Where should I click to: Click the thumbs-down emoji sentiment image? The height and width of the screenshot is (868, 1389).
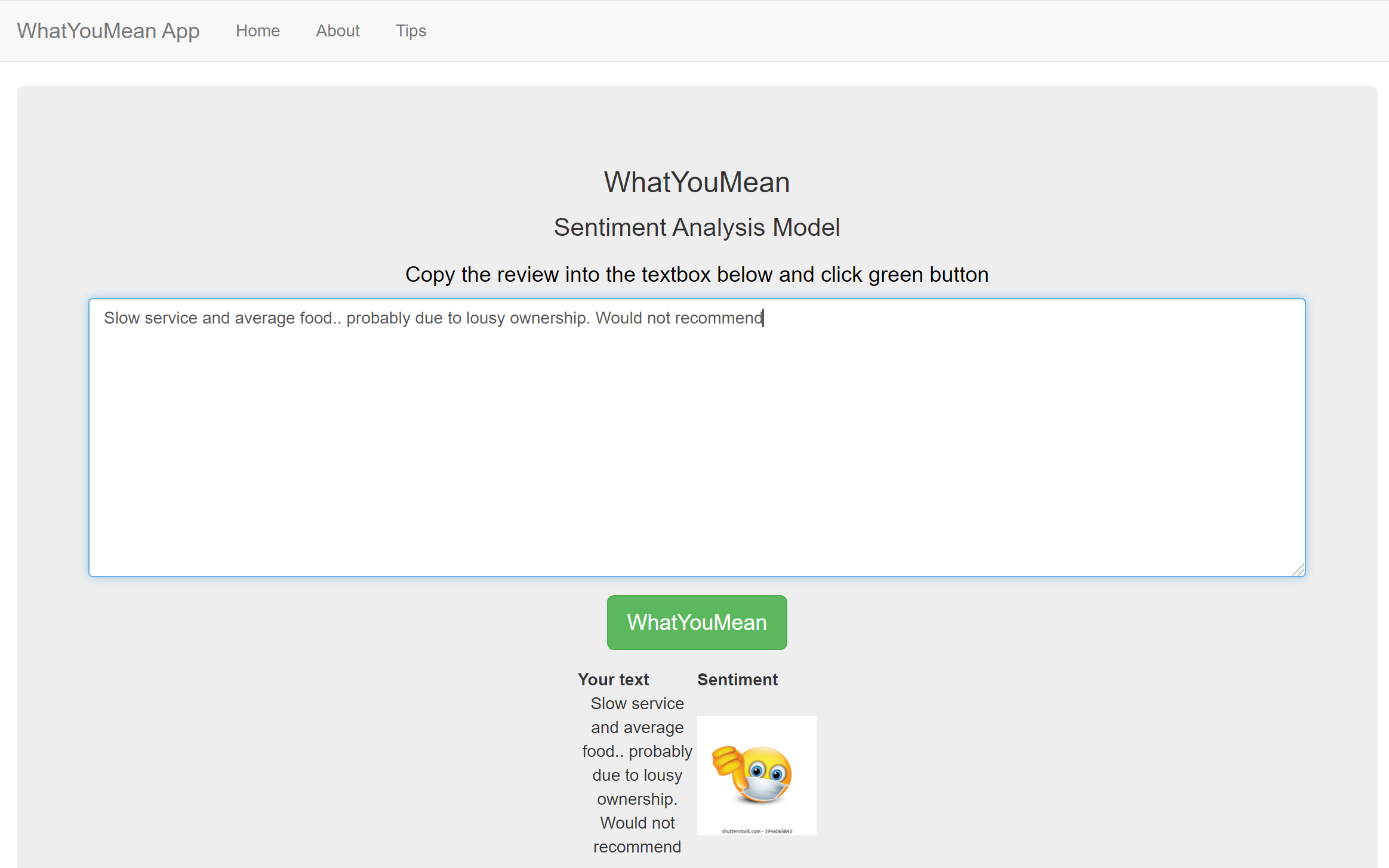[x=756, y=775]
